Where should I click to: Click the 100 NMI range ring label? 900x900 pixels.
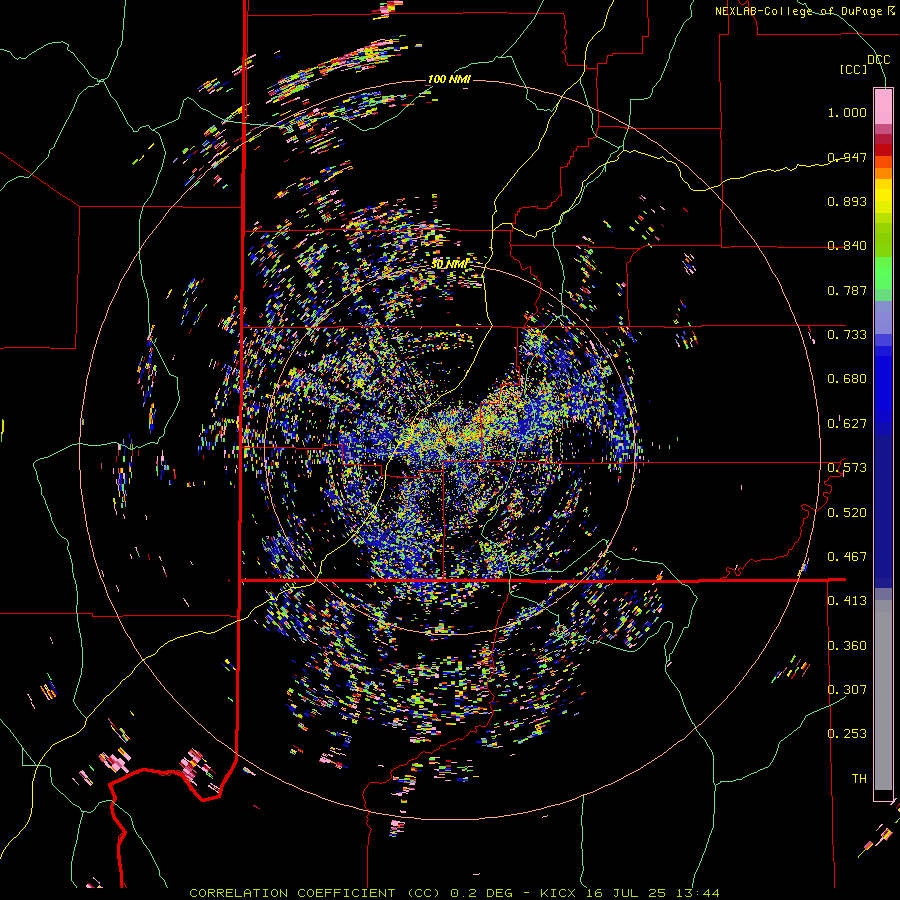449,79
